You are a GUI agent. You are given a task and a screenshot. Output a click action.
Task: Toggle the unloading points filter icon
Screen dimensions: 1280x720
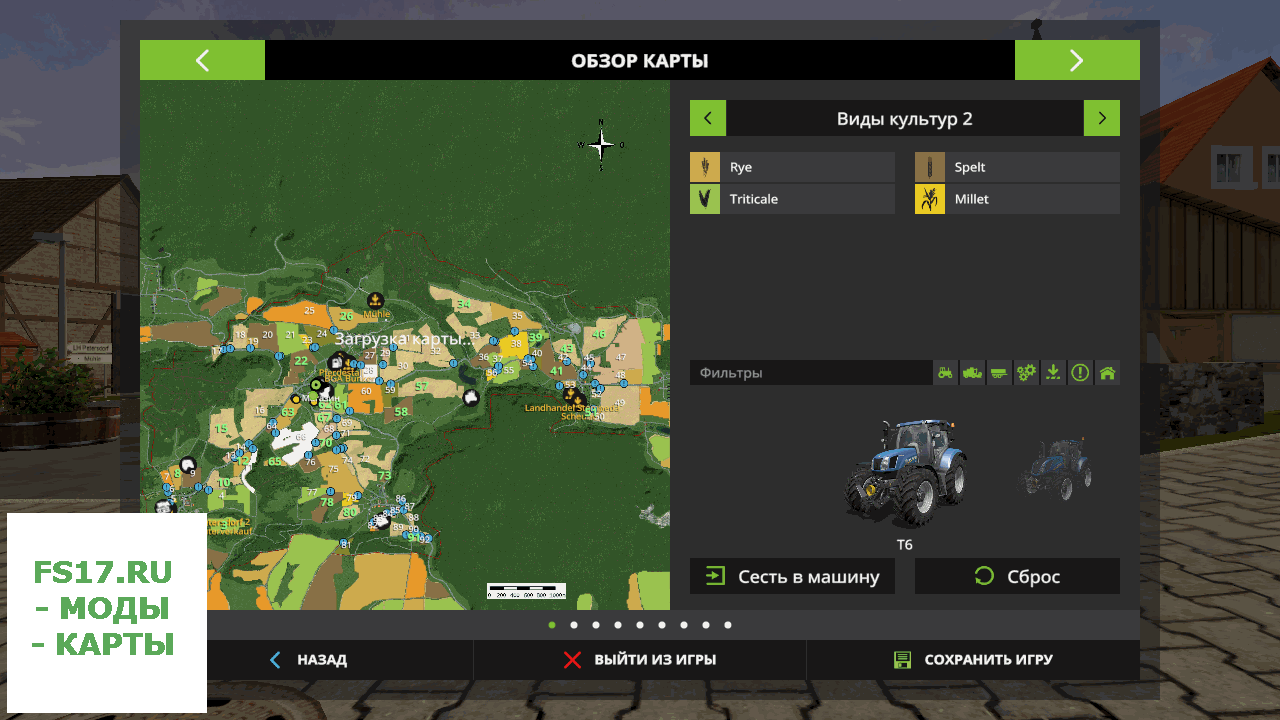coord(1053,373)
